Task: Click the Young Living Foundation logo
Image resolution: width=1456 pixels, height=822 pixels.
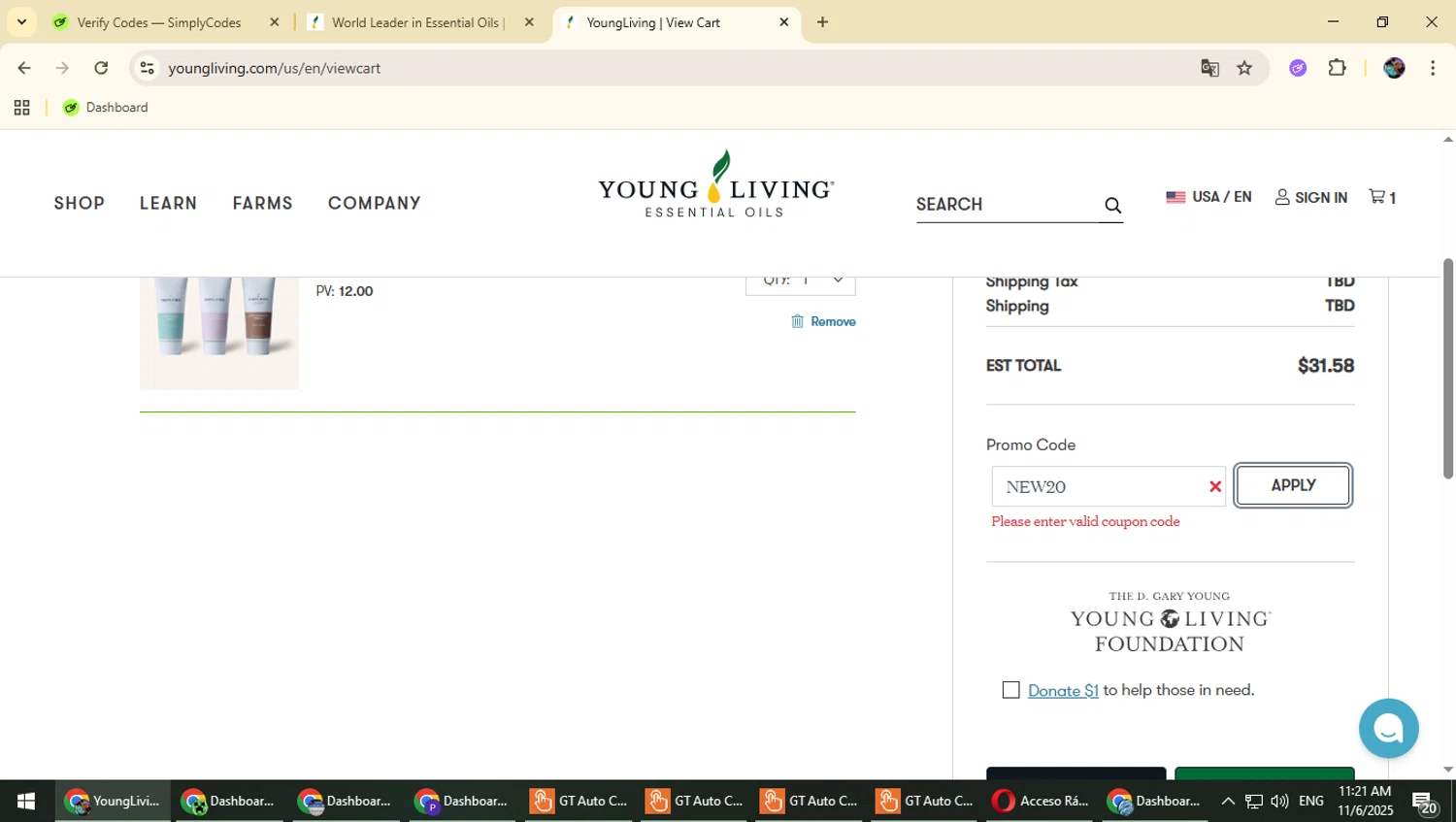Action: [x=1170, y=621]
